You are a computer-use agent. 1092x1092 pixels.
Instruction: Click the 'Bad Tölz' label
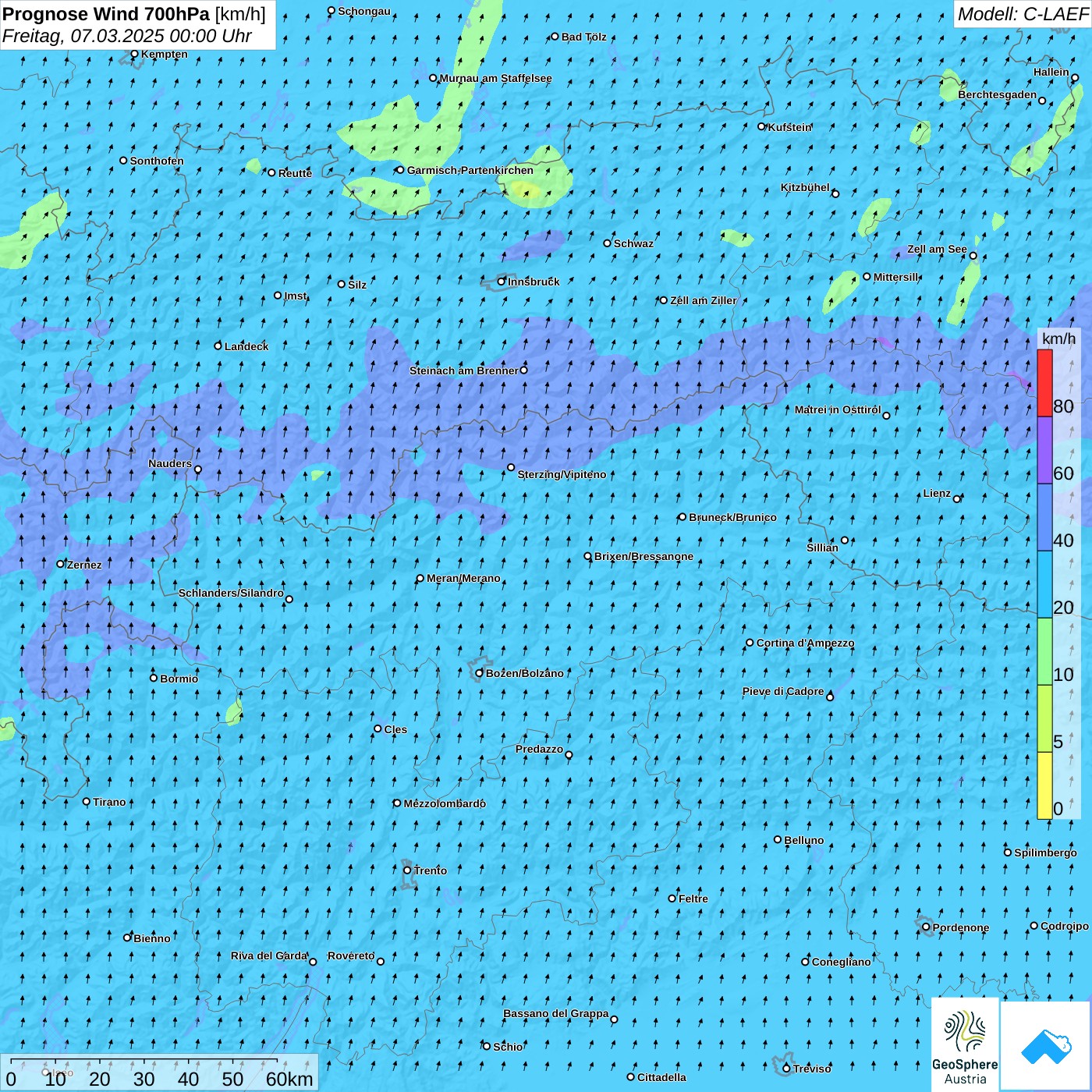coord(583,37)
